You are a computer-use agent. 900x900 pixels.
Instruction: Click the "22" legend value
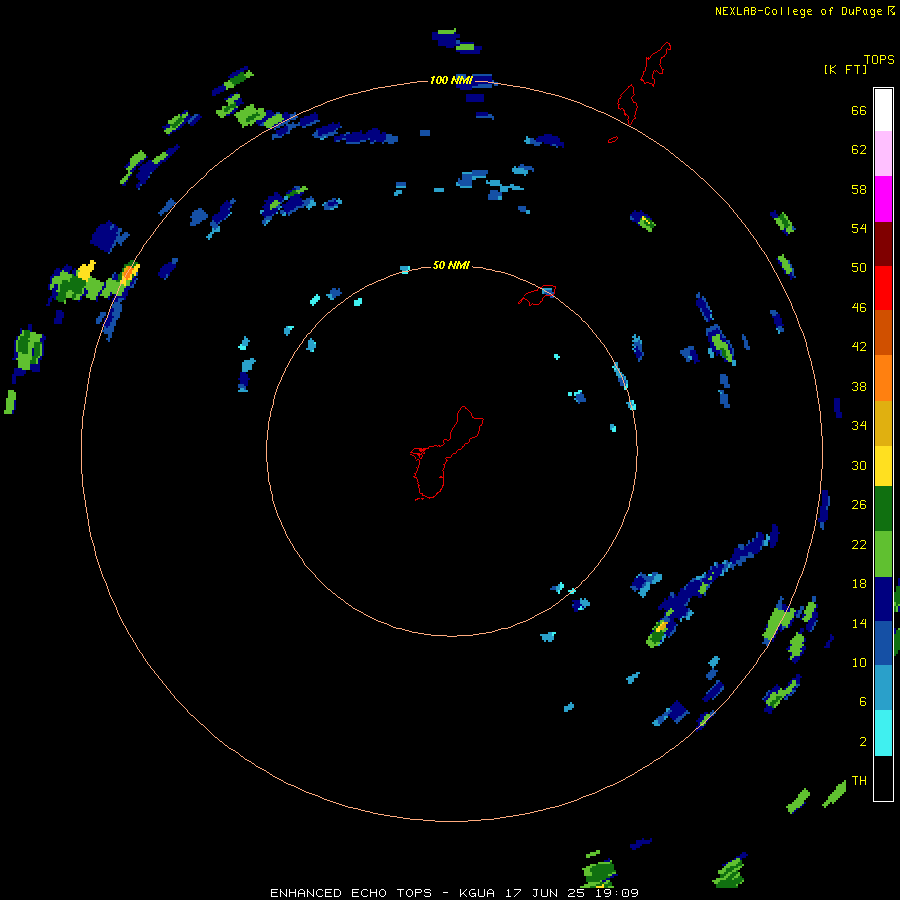pyautogui.click(x=859, y=544)
